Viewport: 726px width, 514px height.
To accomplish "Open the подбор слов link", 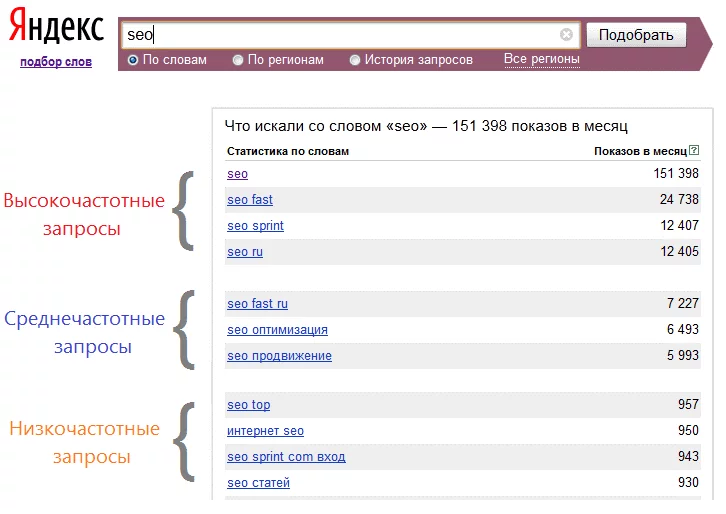I will pos(56,62).
